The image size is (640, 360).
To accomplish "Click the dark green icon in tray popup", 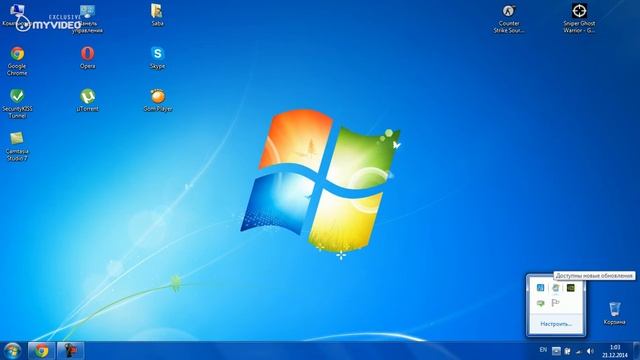I will coord(571,288).
